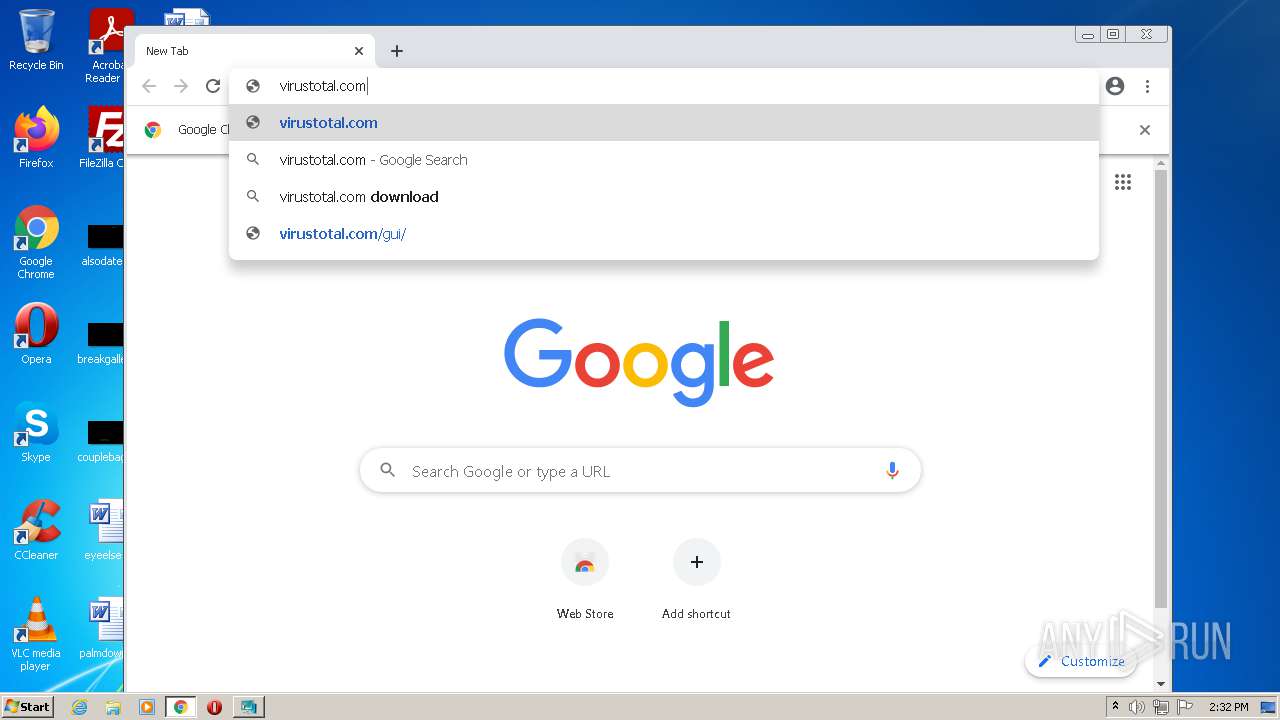Click the search magnifier in the Google box

(x=388, y=470)
